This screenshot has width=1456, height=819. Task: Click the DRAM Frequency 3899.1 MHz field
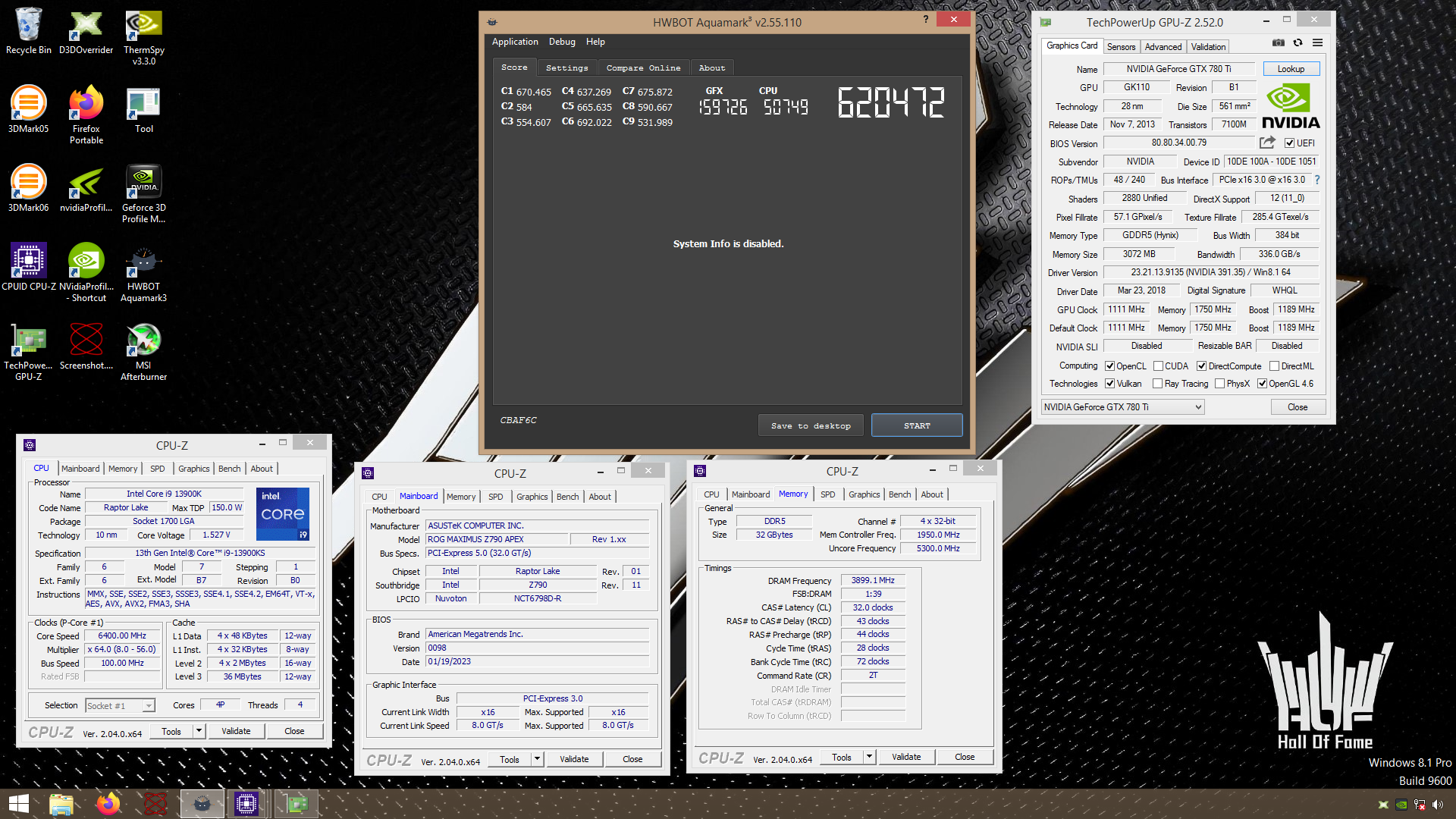(873, 580)
